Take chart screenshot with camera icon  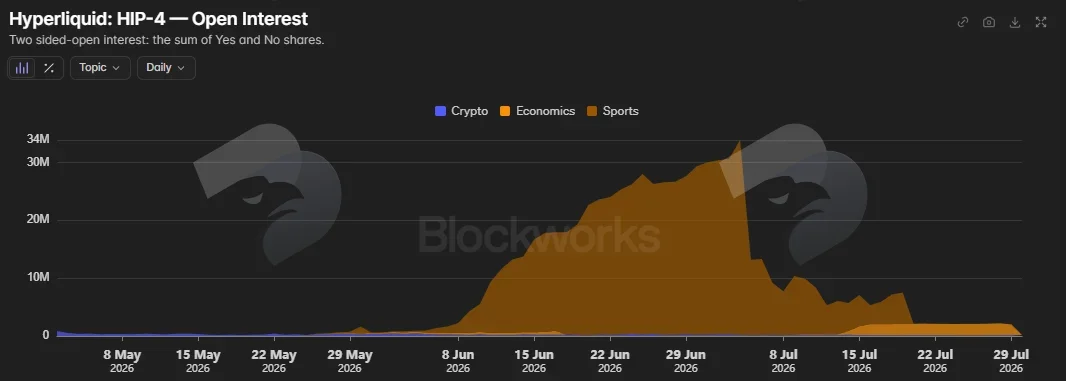click(x=988, y=22)
